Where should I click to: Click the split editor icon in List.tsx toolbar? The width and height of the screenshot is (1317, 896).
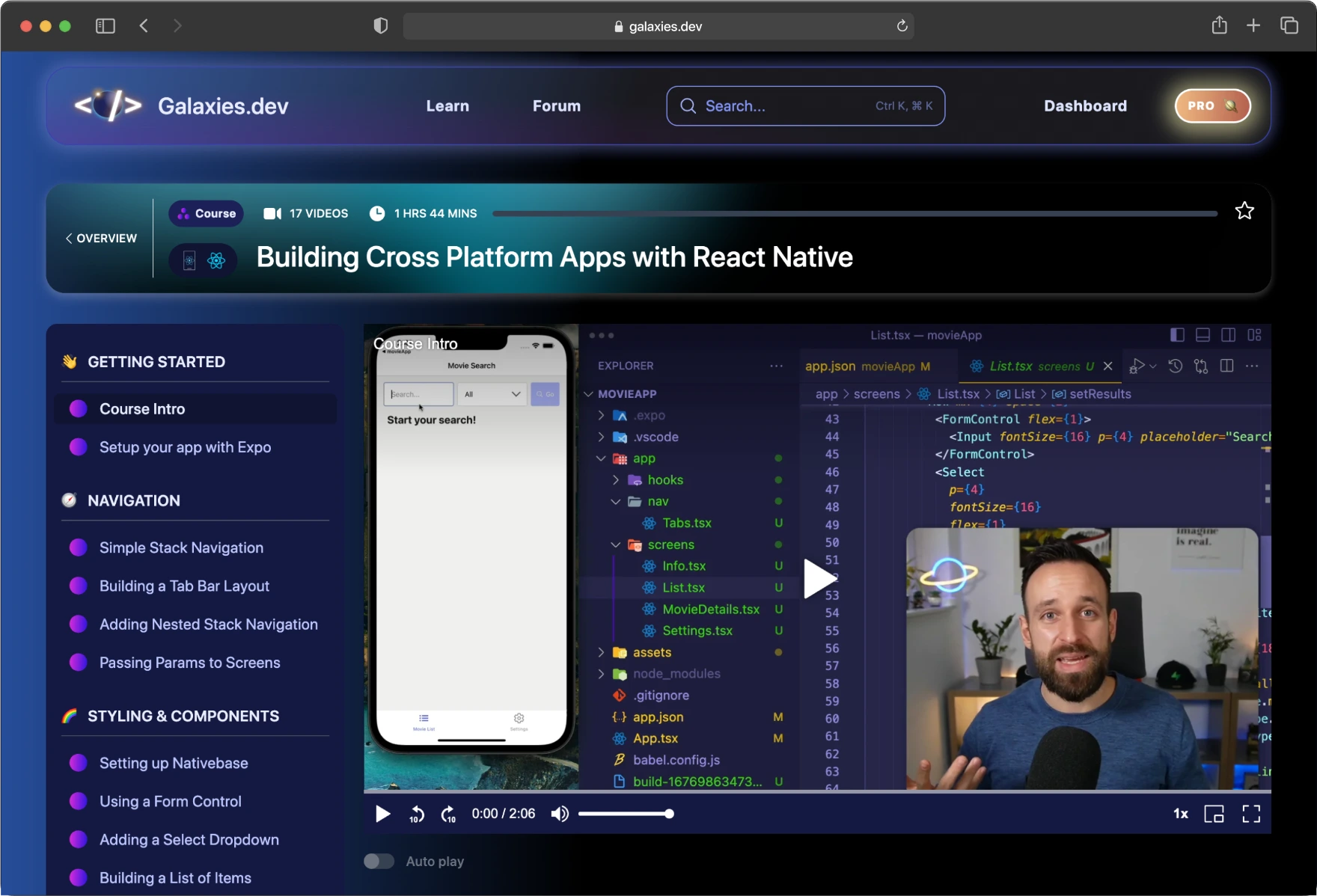click(1226, 366)
